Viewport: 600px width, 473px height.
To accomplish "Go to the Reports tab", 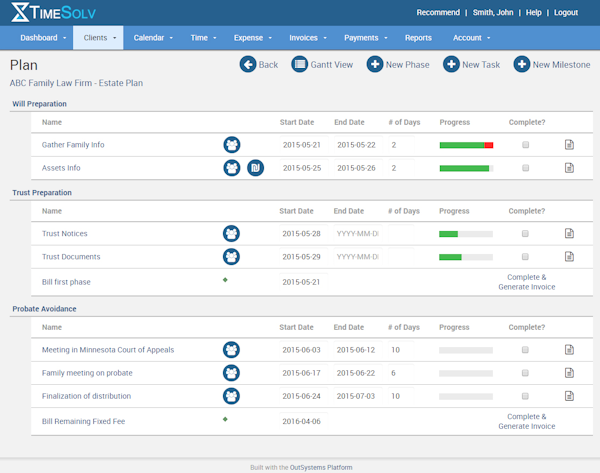I will click(418, 38).
